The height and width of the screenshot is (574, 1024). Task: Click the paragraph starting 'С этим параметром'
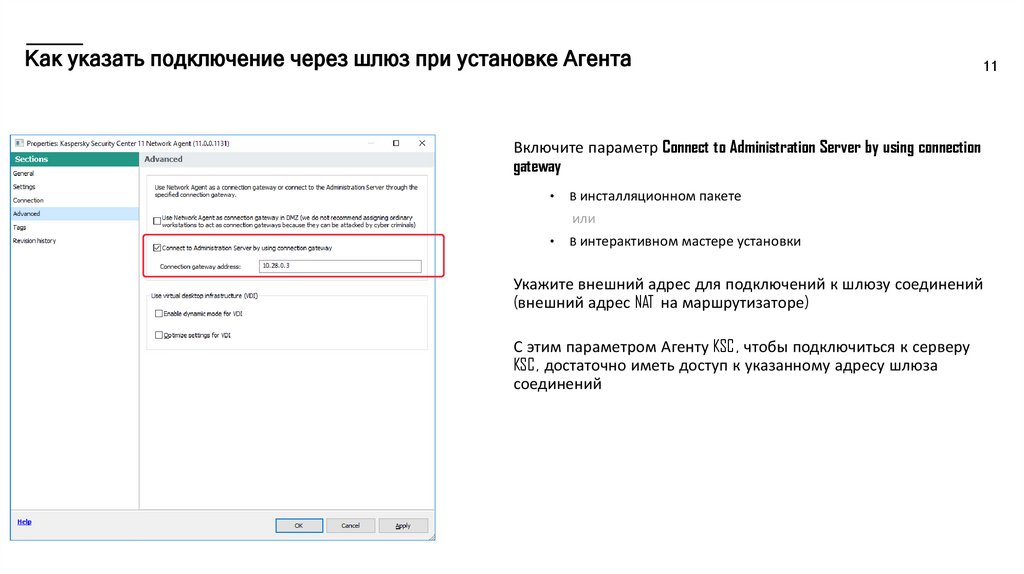pos(741,365)
